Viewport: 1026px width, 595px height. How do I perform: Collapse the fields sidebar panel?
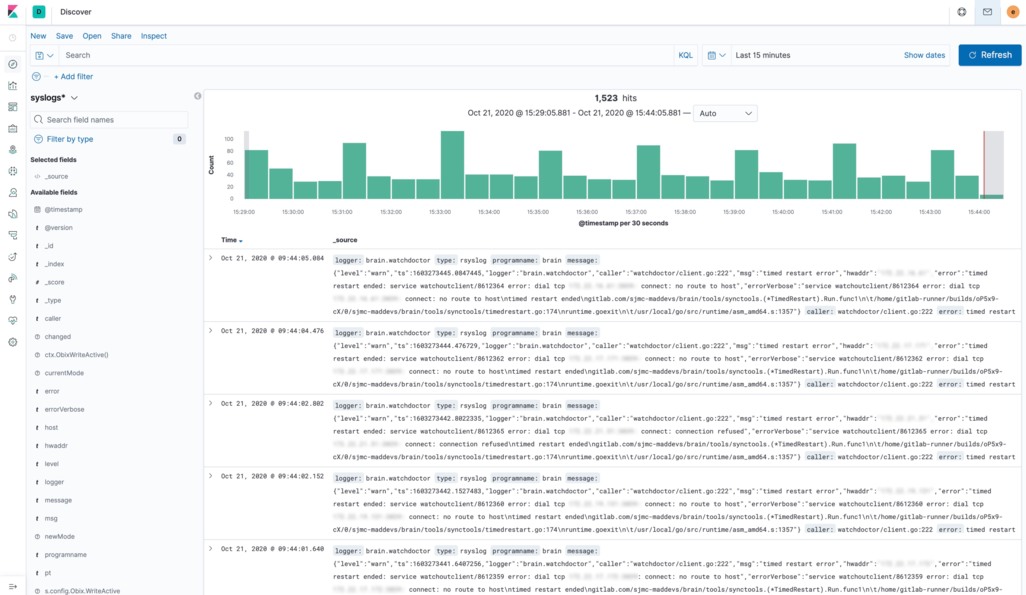[197, 95]
